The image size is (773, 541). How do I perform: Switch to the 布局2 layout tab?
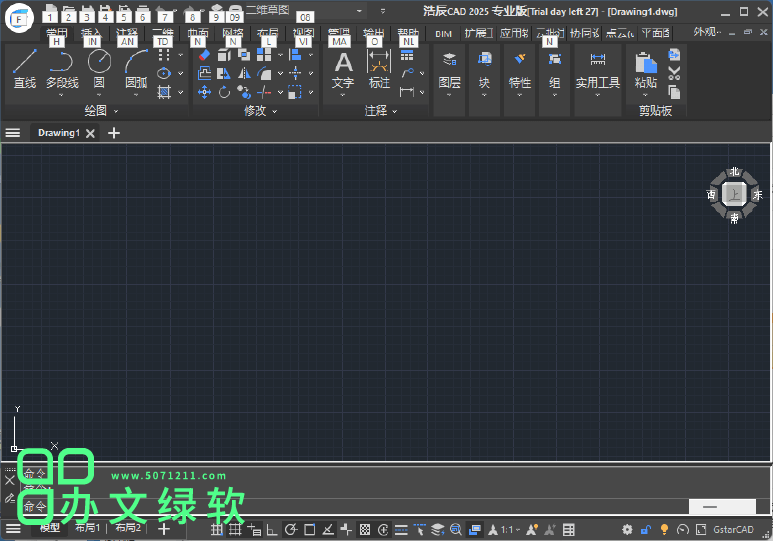click(128, 528)
